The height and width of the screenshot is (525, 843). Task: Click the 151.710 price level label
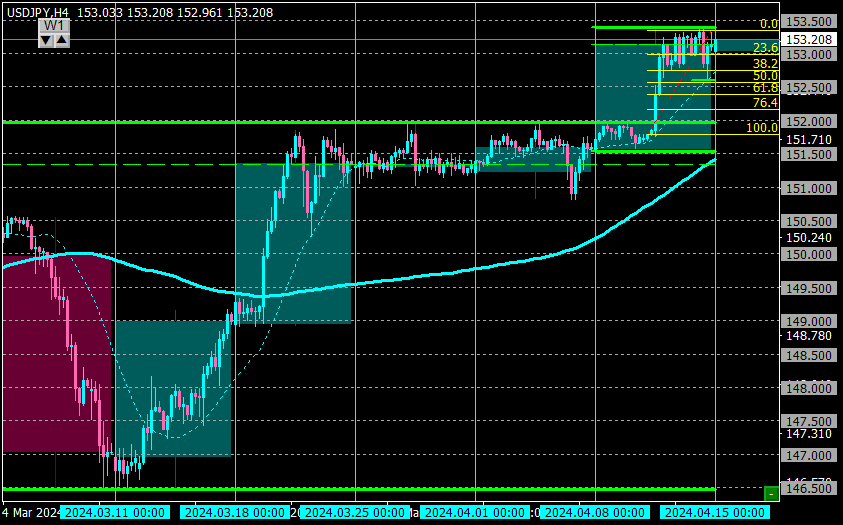(809, 140)
